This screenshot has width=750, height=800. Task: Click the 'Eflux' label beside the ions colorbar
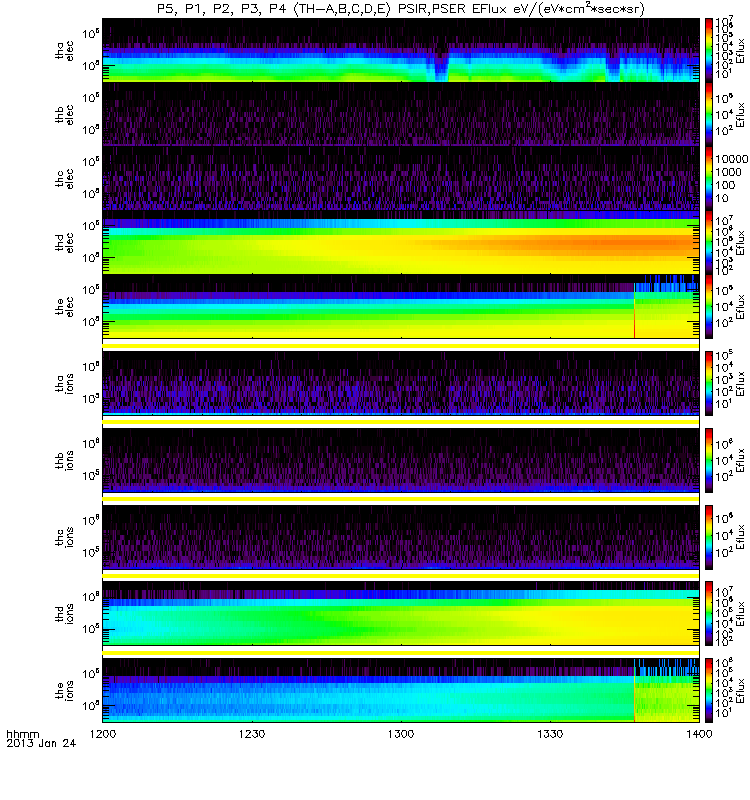[x=740, y=690]
